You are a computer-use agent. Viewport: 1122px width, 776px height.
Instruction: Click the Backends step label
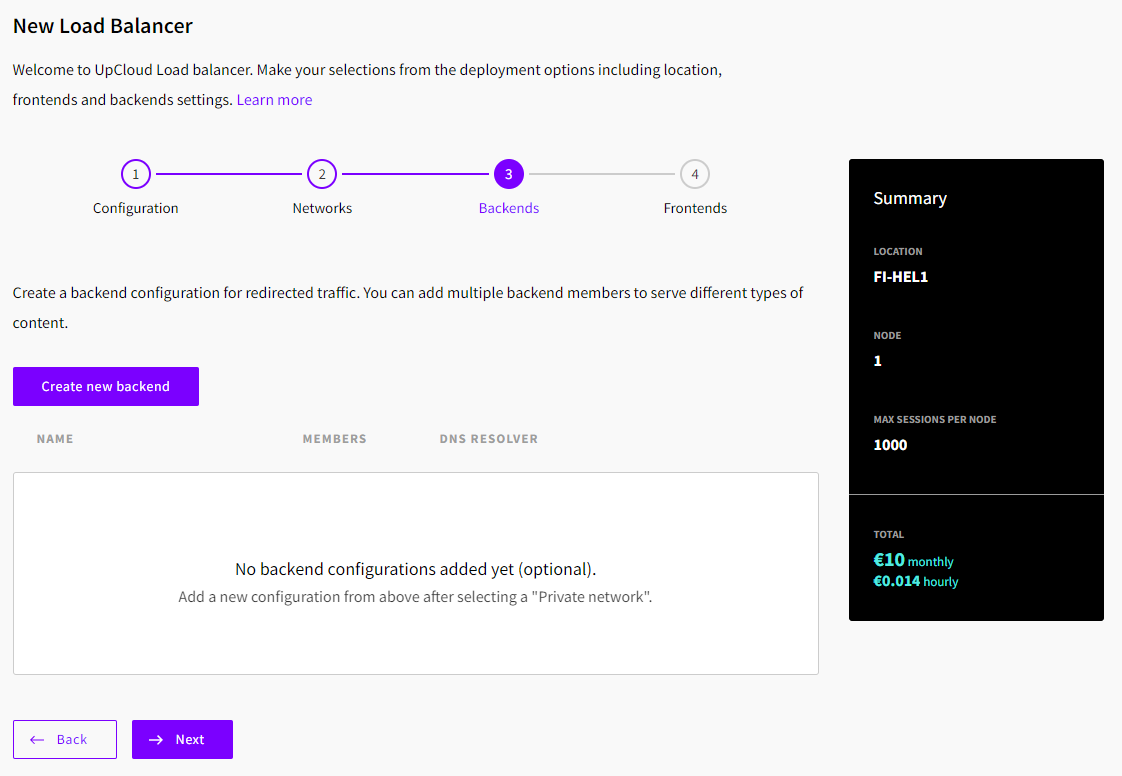(509, 208)
